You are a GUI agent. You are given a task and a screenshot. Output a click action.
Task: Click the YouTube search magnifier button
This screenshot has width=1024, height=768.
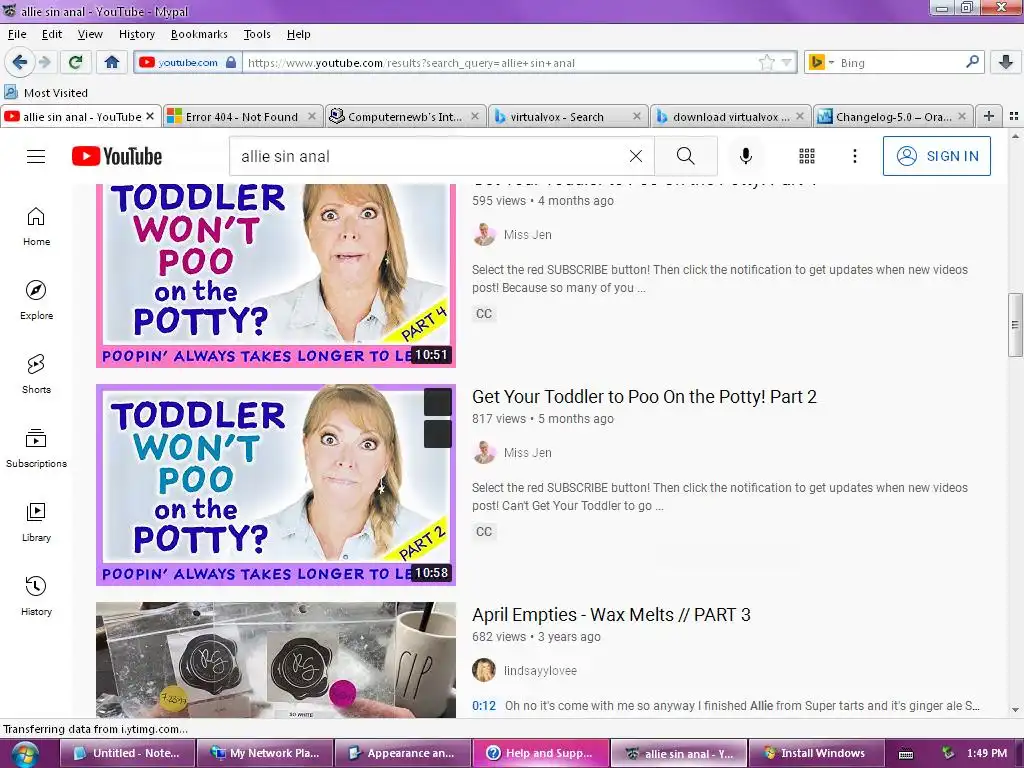tap(686, 156)
